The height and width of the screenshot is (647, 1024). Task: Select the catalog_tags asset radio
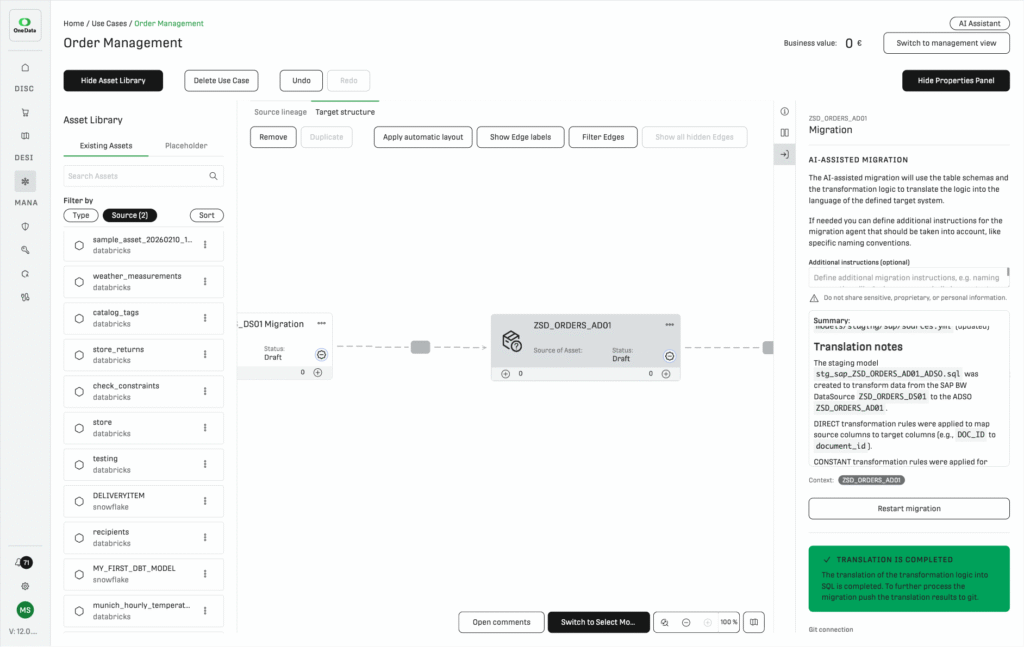point(79,318)
